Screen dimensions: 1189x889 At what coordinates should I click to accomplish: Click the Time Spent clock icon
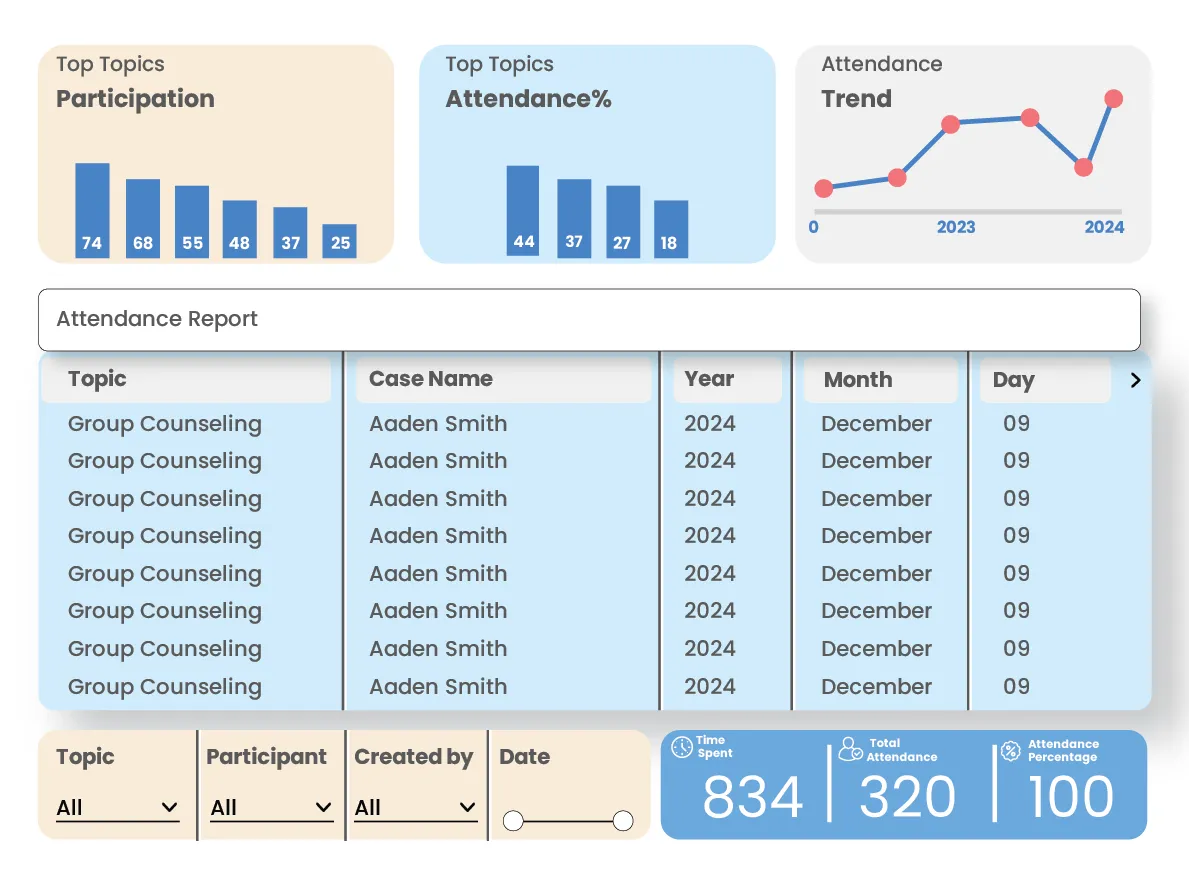click(x=683, y=747)
